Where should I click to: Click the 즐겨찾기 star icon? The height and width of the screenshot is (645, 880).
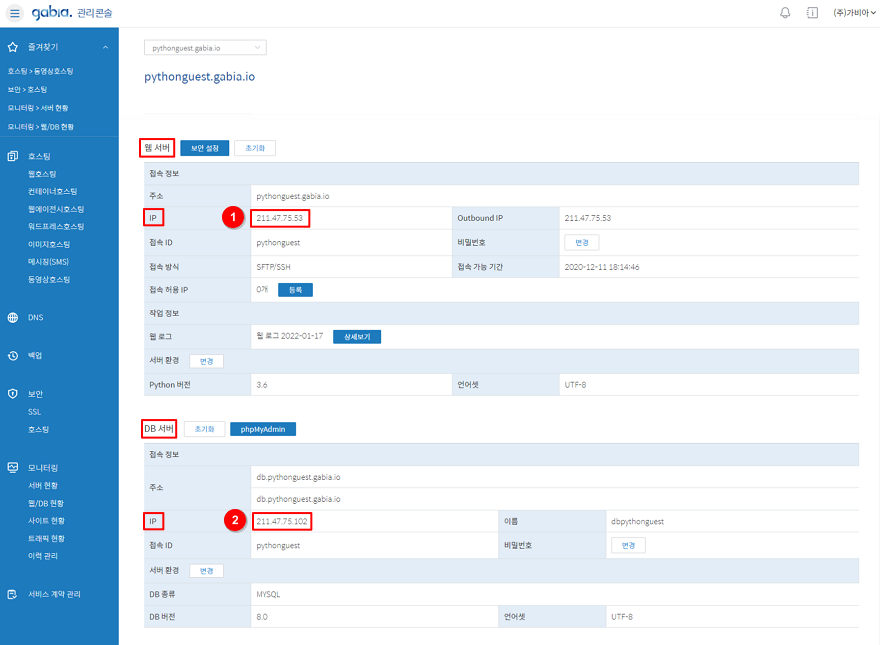pyautogui.click(x=13, y=47)
